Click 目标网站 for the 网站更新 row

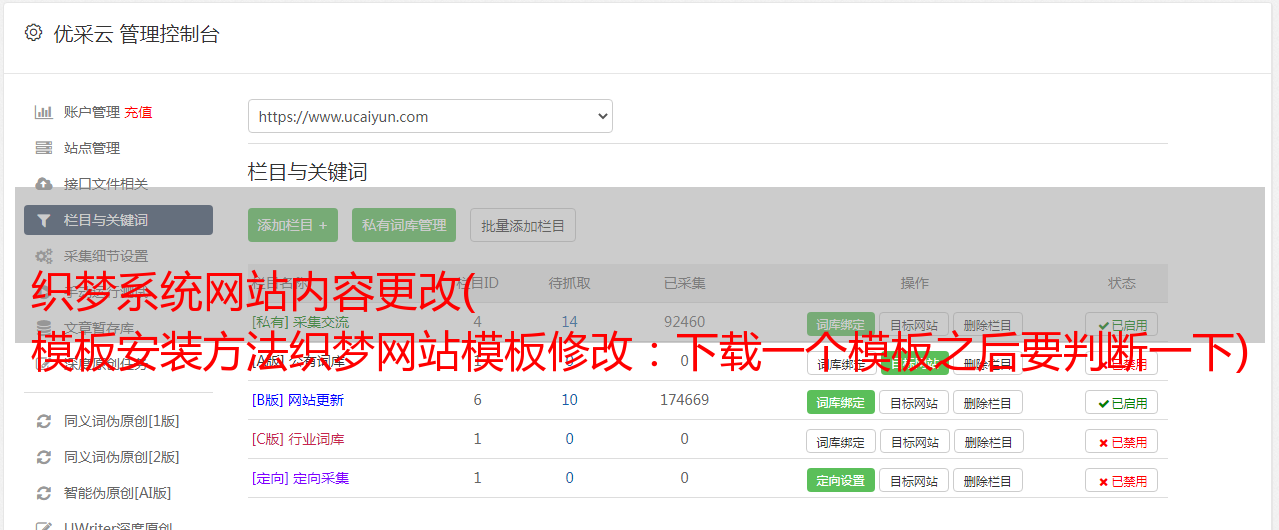click(914, 402)
